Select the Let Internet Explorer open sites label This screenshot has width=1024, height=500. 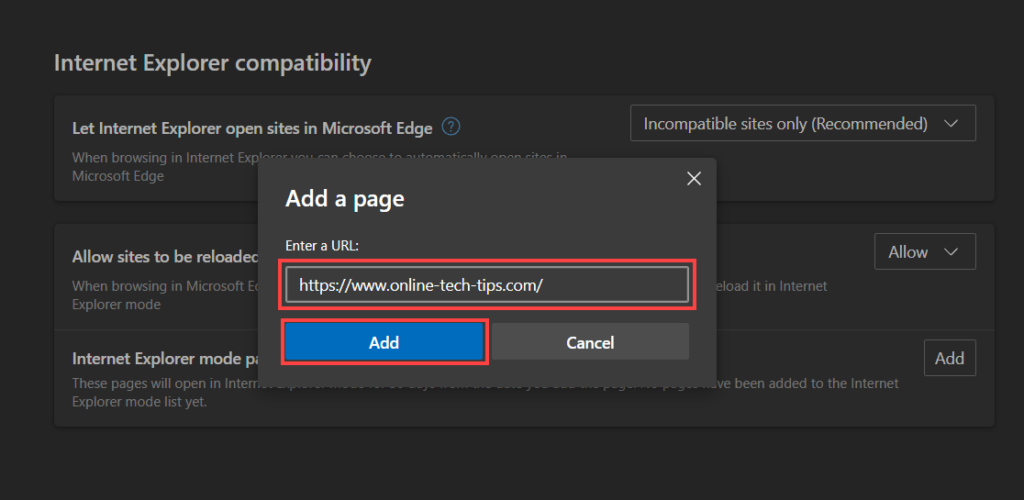tap(252, 128)
